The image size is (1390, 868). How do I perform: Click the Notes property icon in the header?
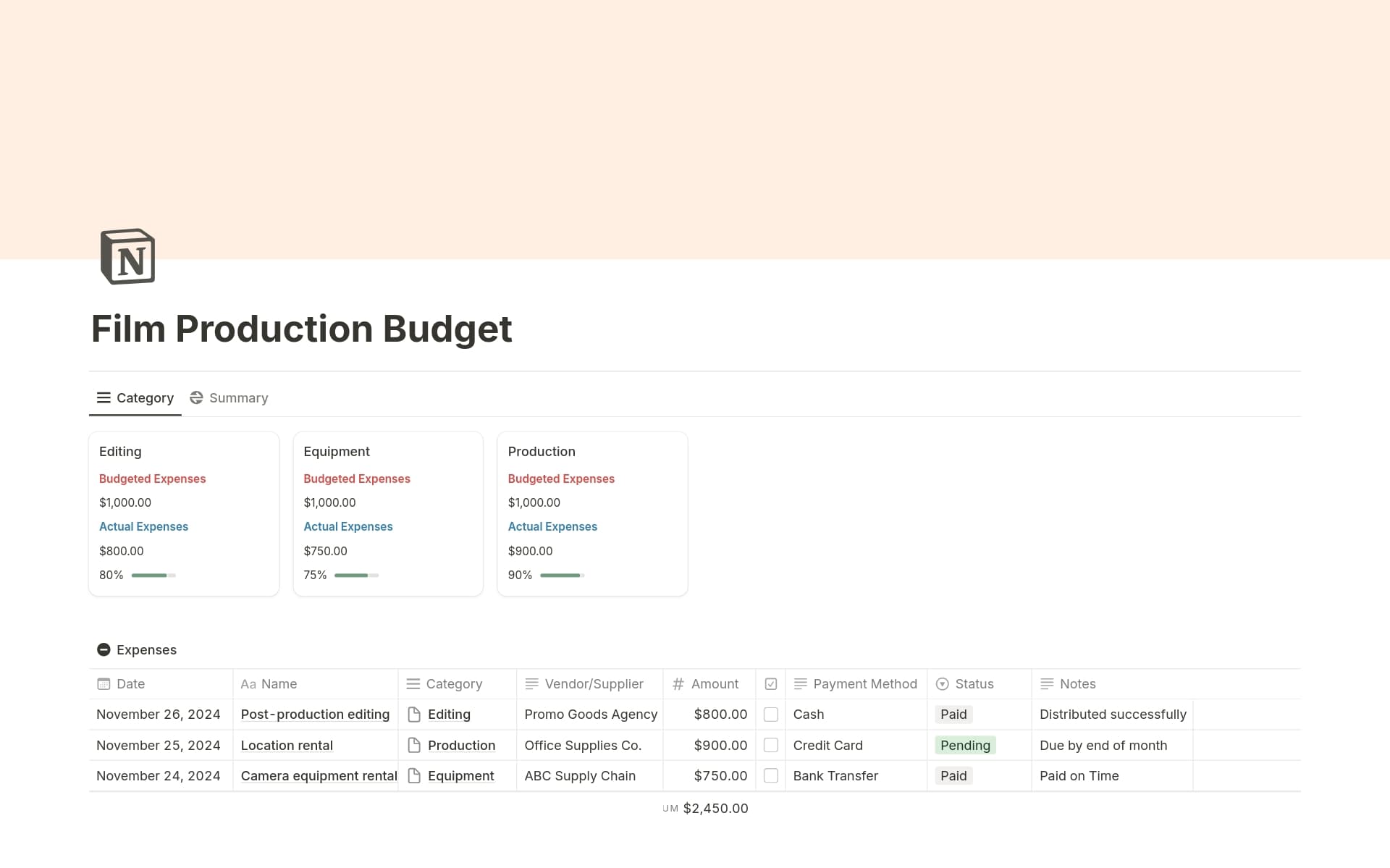point(1047,683)
